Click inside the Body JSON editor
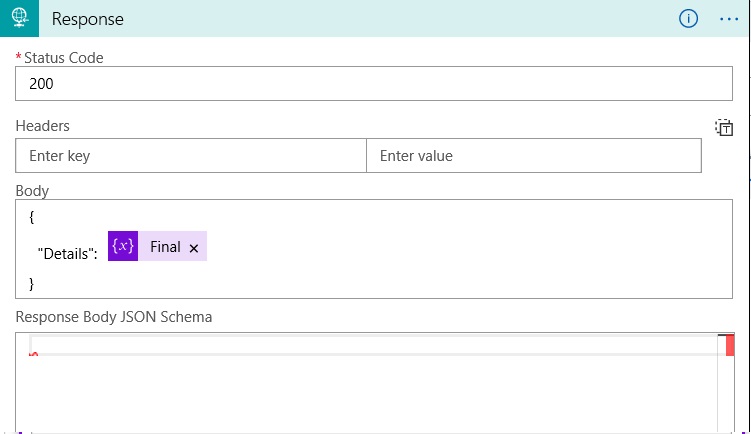The width and height of the screenshot is (751, 434). [374, 249]
